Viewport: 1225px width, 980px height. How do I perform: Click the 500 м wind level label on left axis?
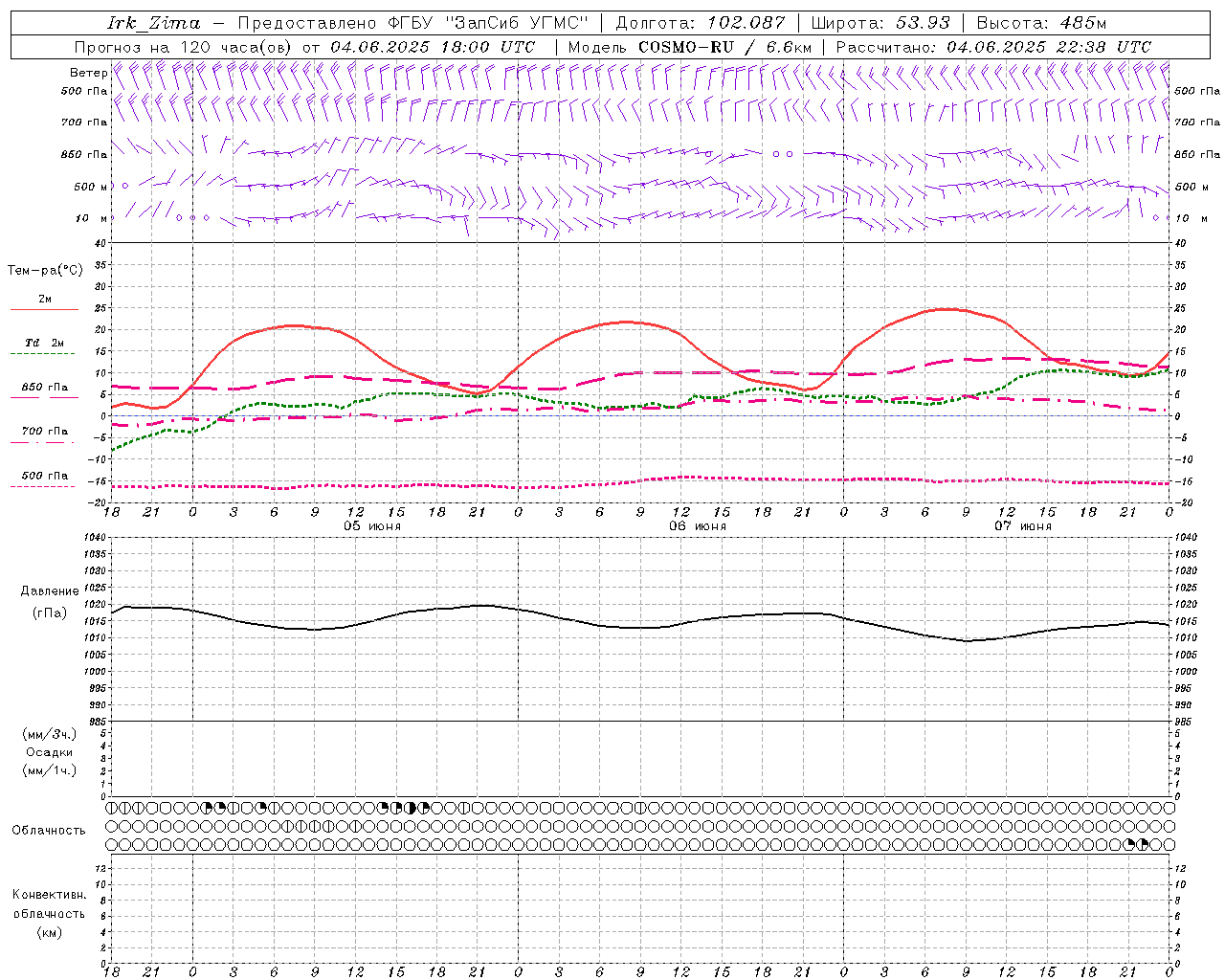pyautogui.click(x=91, y=187)
